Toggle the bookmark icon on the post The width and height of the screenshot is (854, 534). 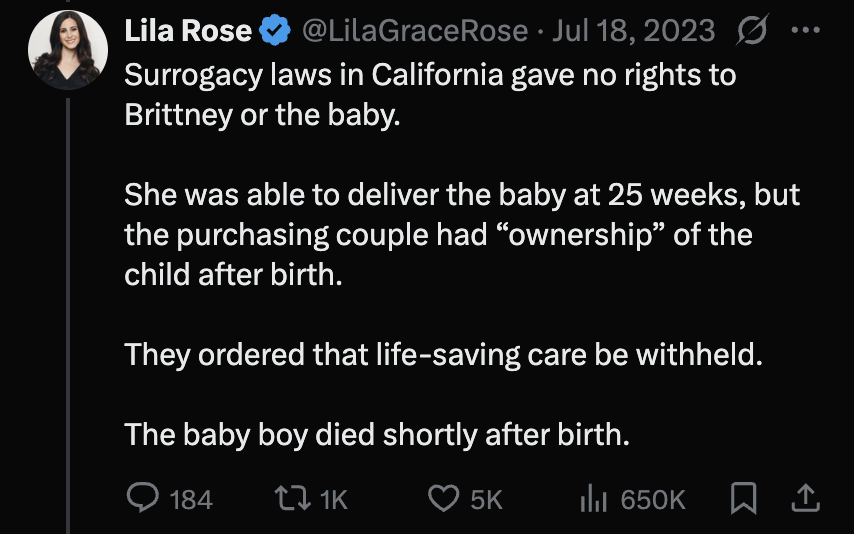(x=742, y=498)
